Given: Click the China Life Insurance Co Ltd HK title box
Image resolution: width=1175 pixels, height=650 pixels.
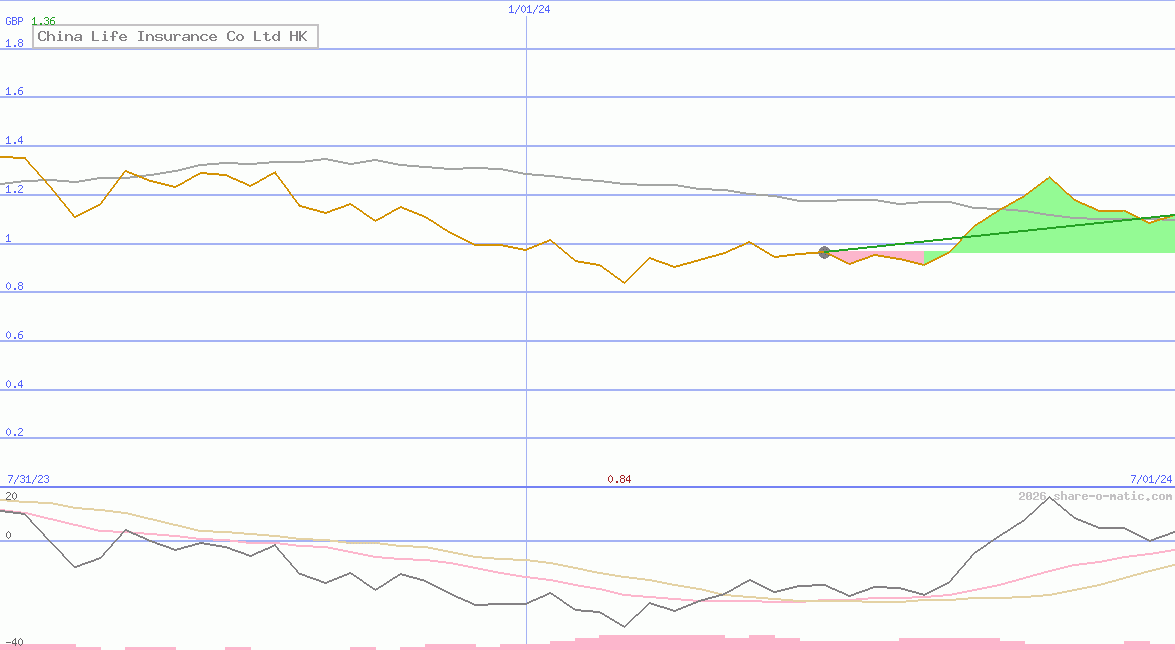Looking at the screenshot, I should (x=175, y=36).
